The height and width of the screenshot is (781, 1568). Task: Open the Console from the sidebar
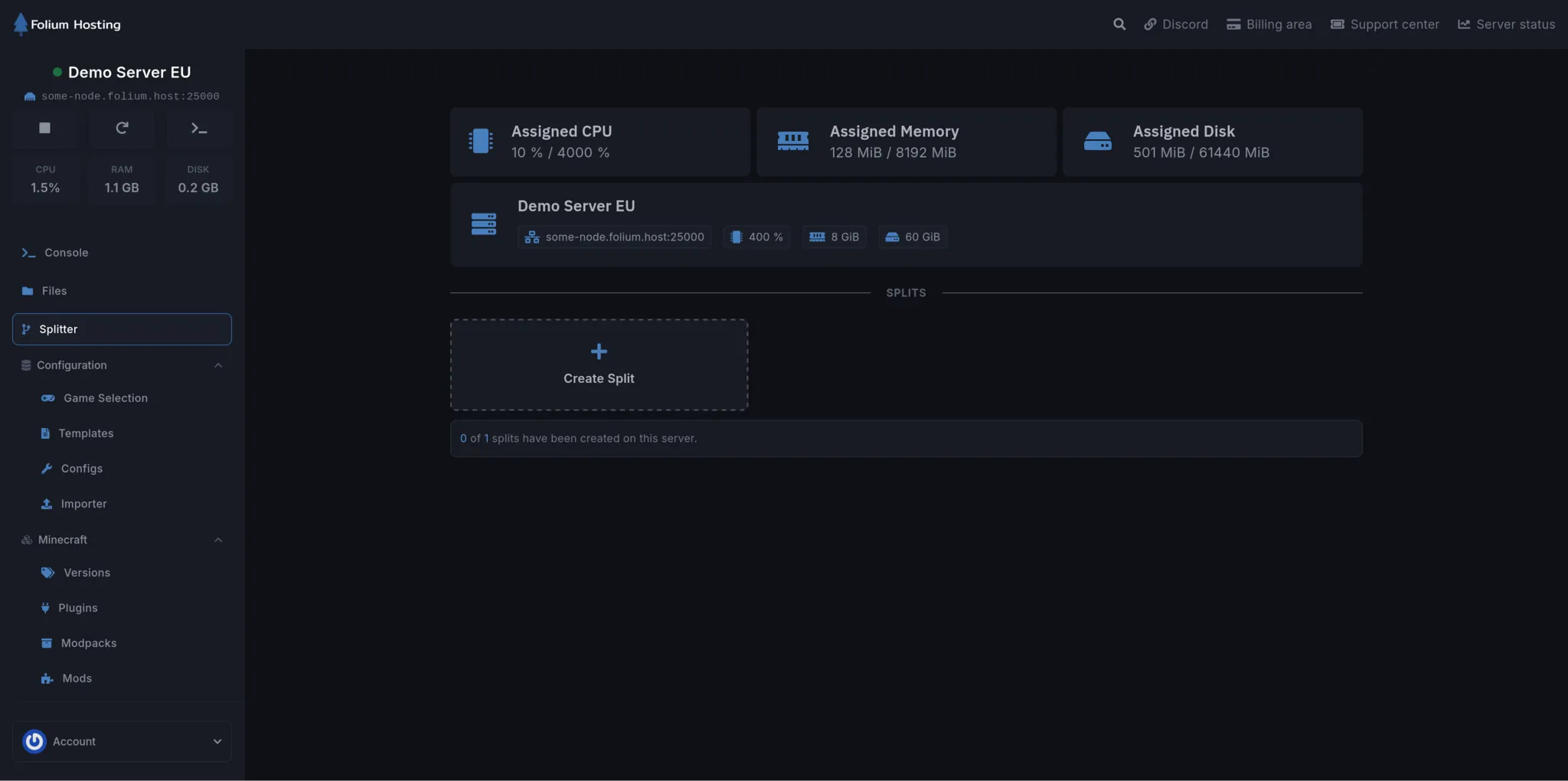click(67, 252)
